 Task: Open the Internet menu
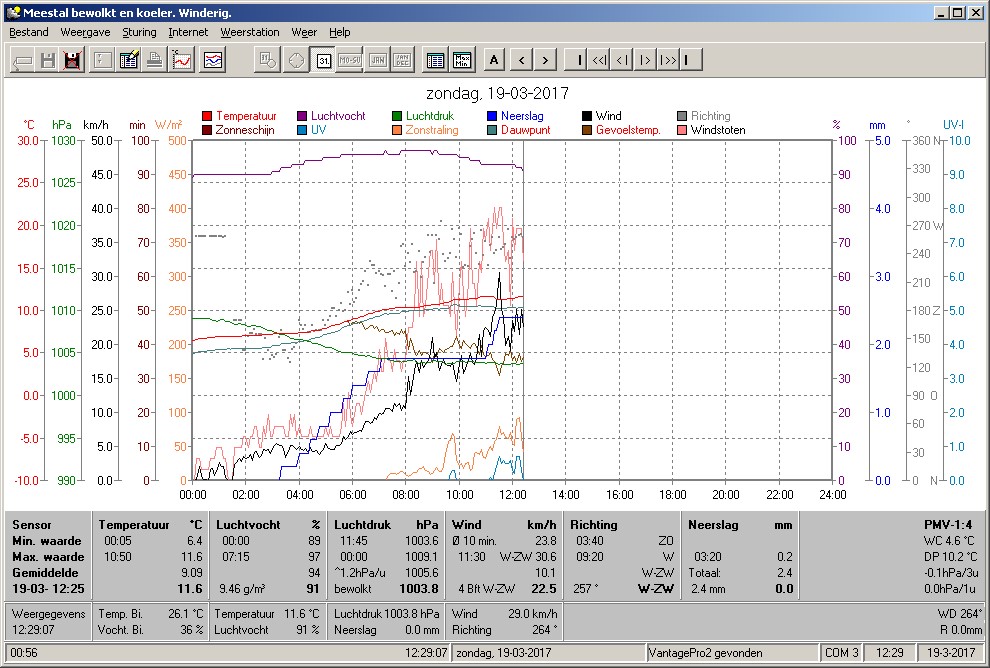point(188,32)
